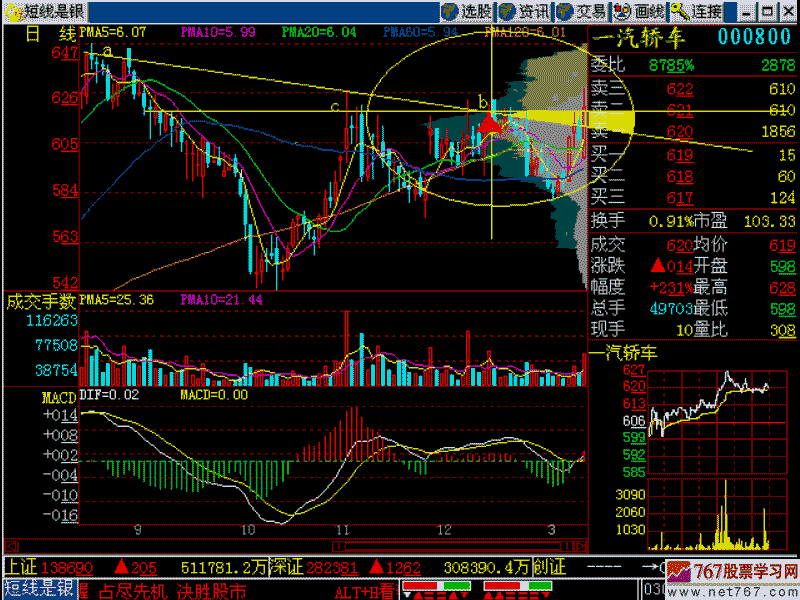Viewport: 800px width, 600px height.
Task: Click the 短线是银 title bar logo
Action: click(44, 11)
